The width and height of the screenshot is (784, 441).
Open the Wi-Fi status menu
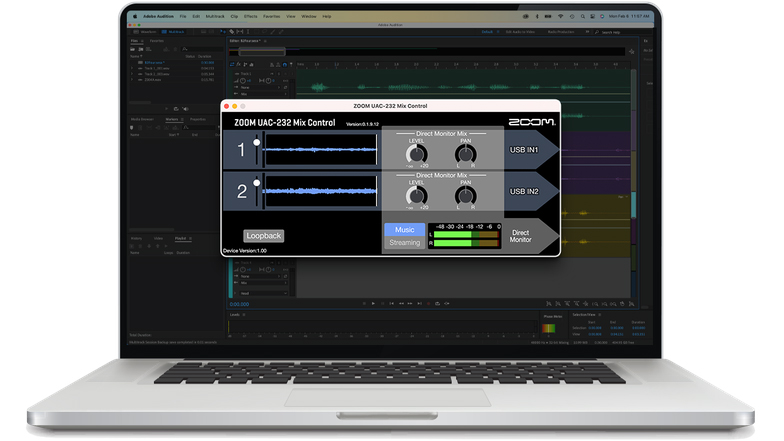click(x=560, y=16)
